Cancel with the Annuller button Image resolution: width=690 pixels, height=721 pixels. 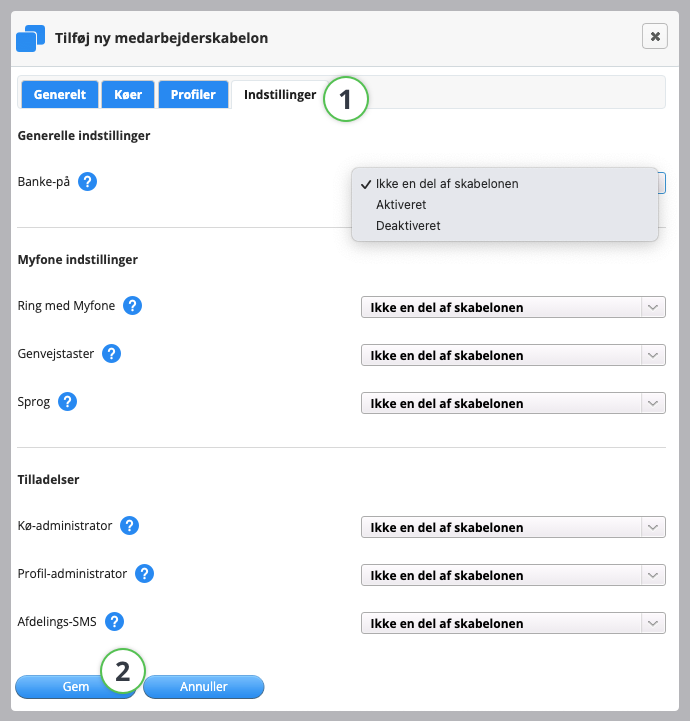pos(204,687)
